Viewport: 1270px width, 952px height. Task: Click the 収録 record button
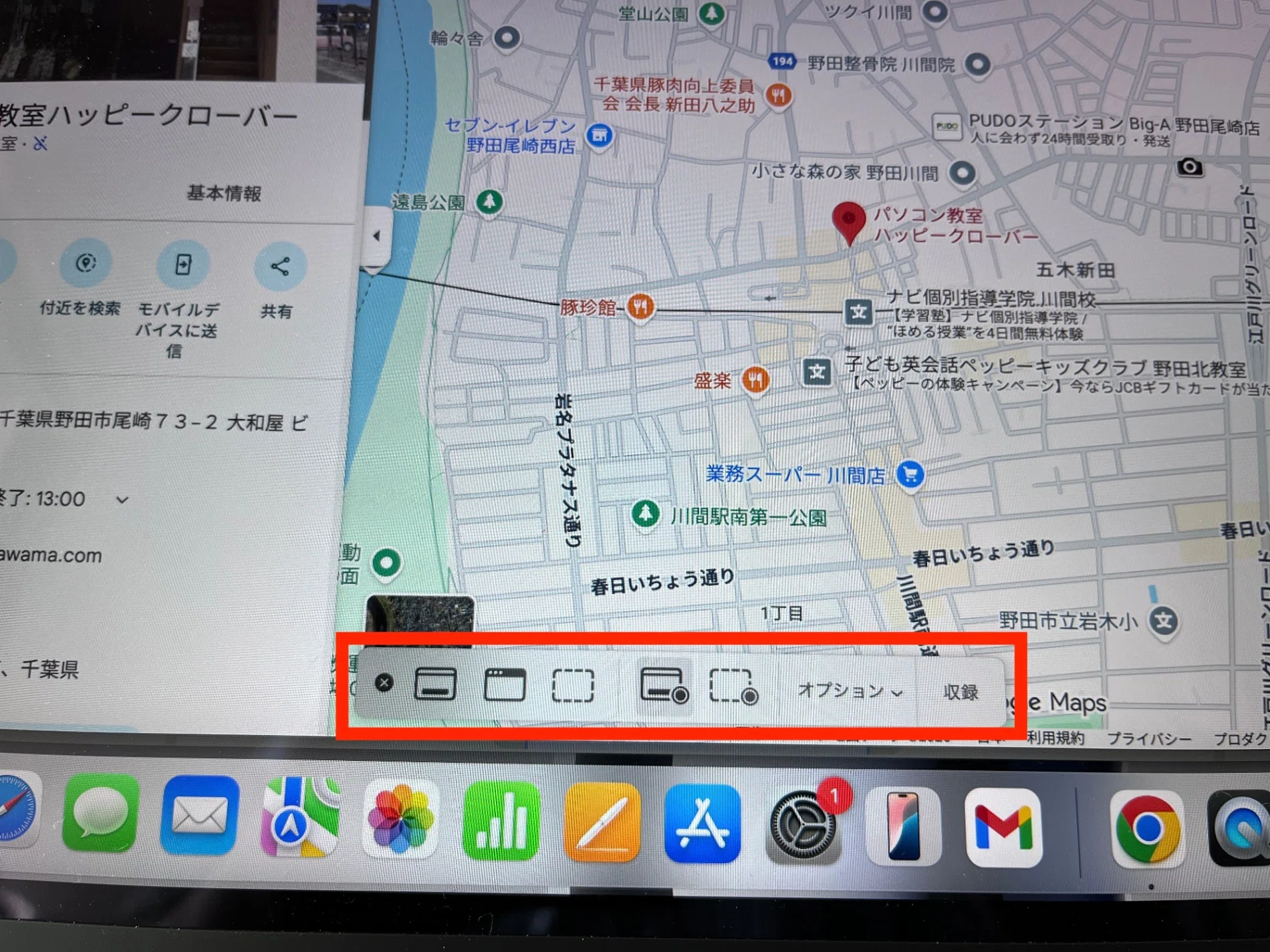click(961, 692)
